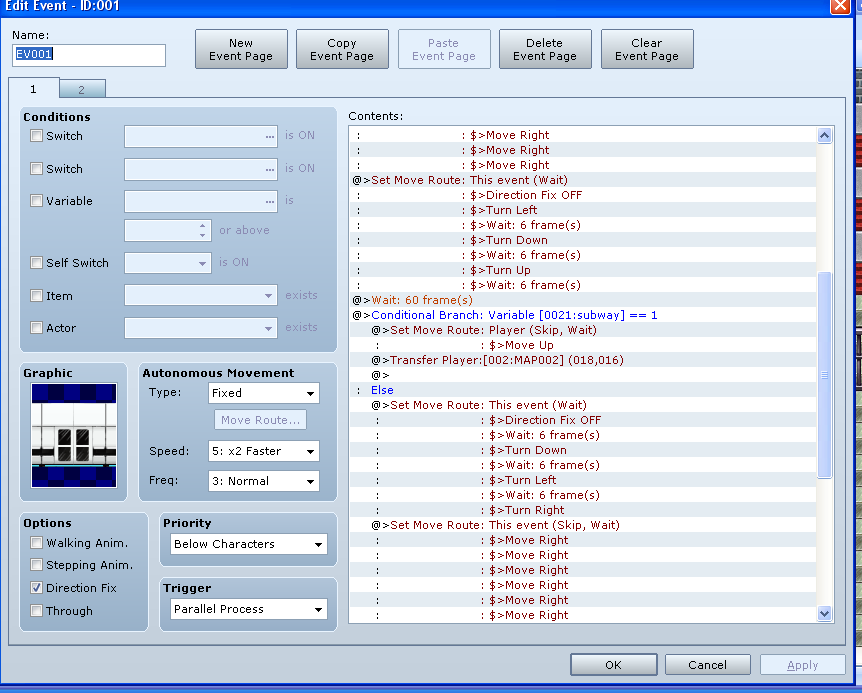The height and width of the screenshot is (693, 862).
Task: Expand the Autonomous Movement Type dropdown
Action: pos(263,393)
